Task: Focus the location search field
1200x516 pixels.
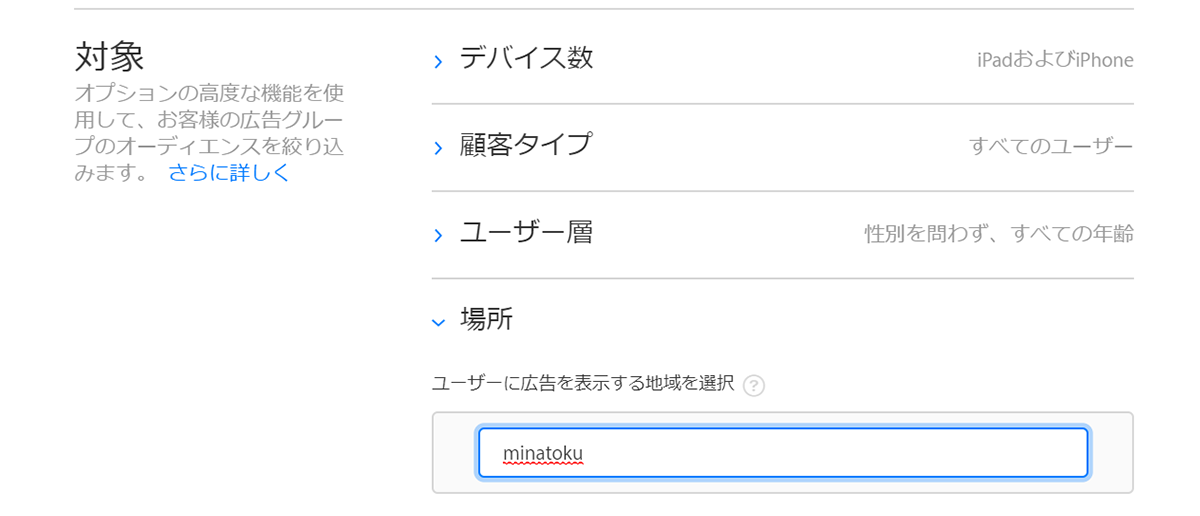Action: [x=783, y=453]
